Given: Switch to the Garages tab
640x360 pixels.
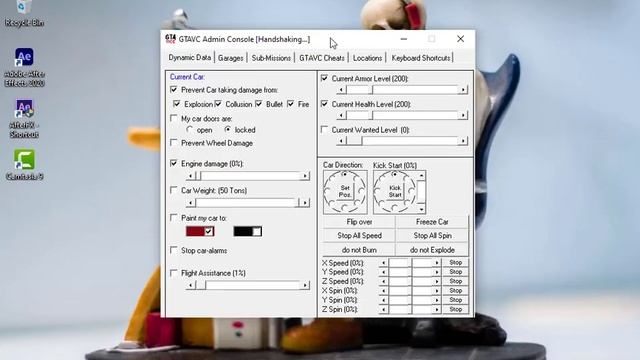Looking at the screenshot, I should [231, 58].
